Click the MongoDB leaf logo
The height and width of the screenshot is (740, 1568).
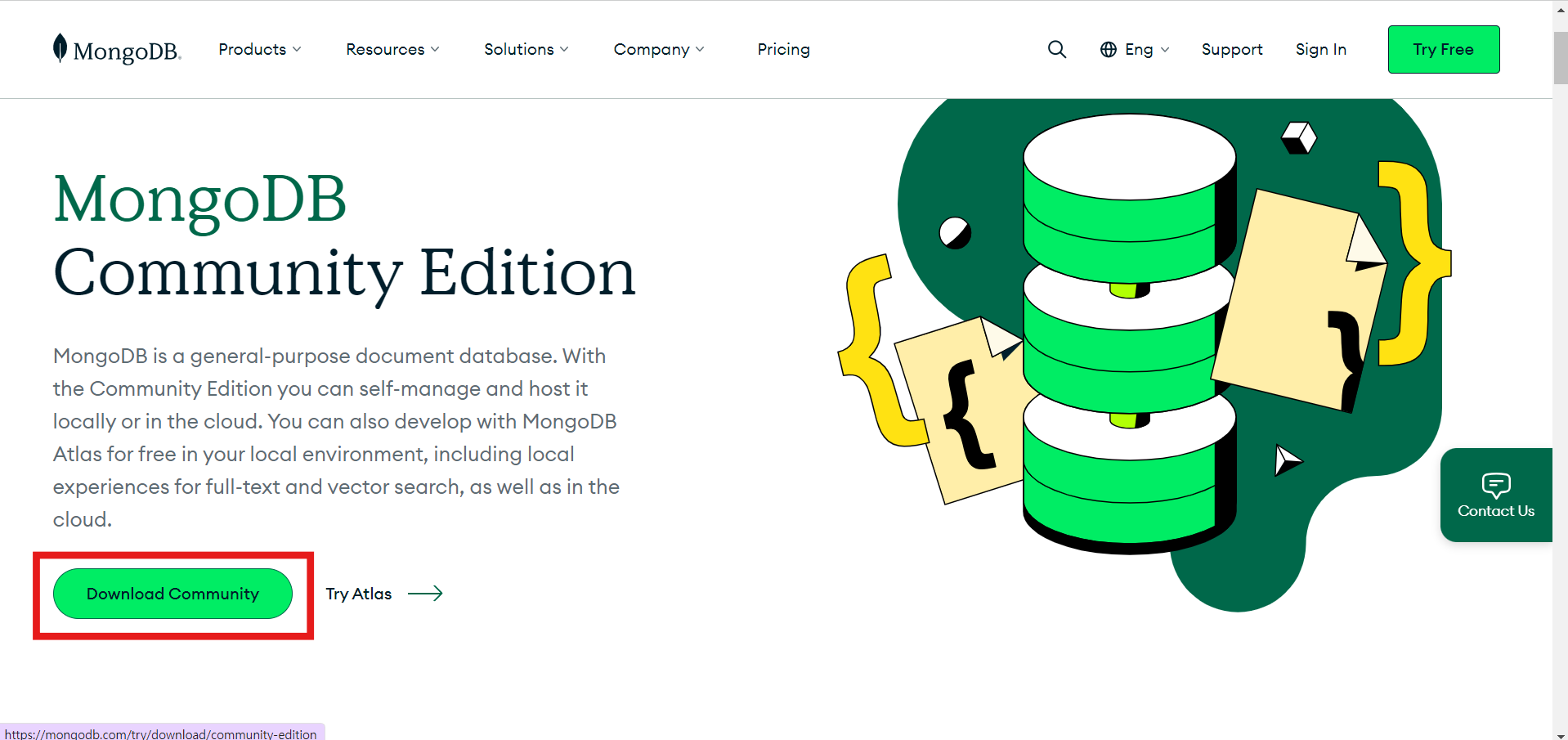60,47
